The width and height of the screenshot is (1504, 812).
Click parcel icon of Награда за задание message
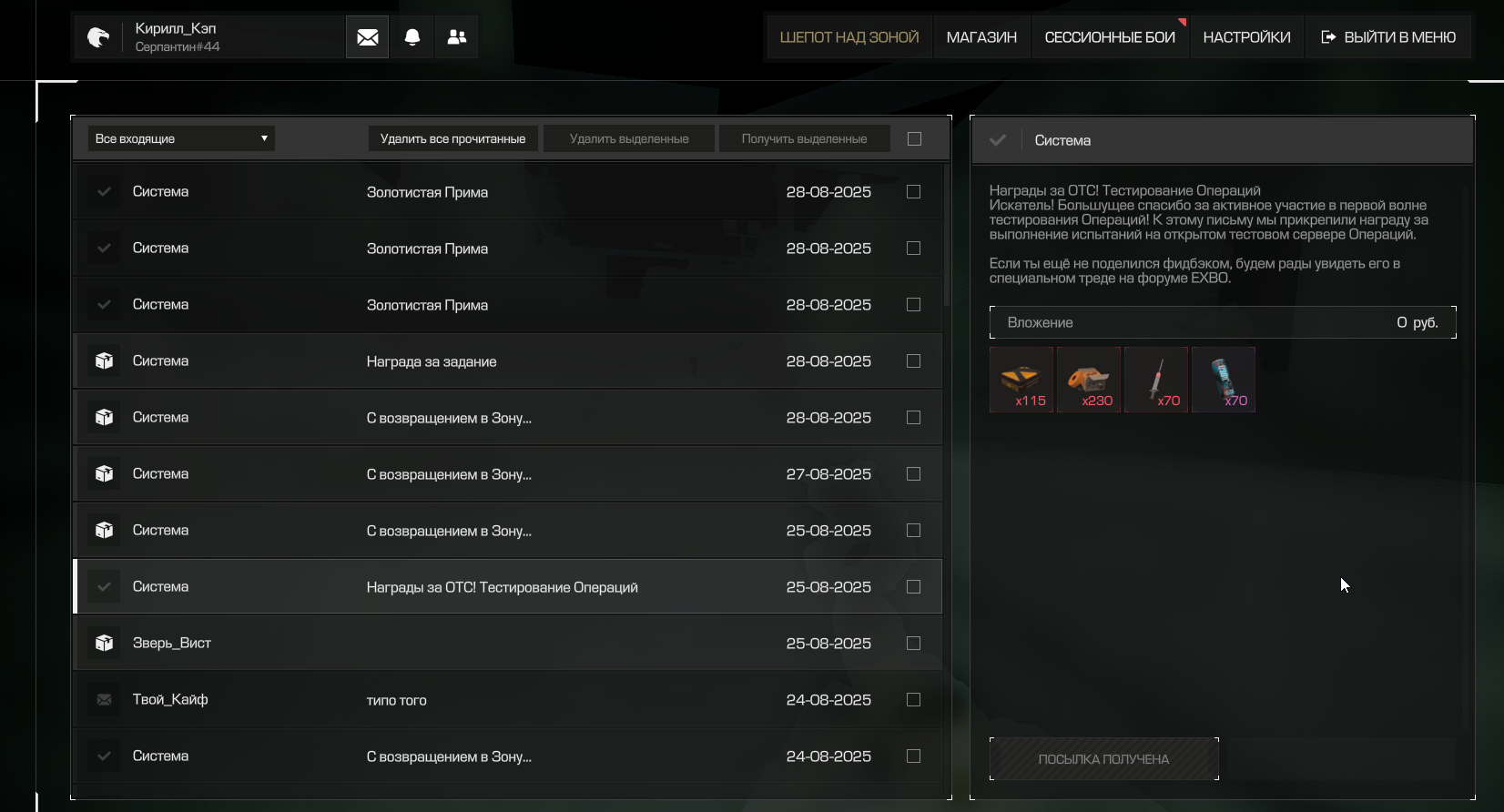(105, 361)
